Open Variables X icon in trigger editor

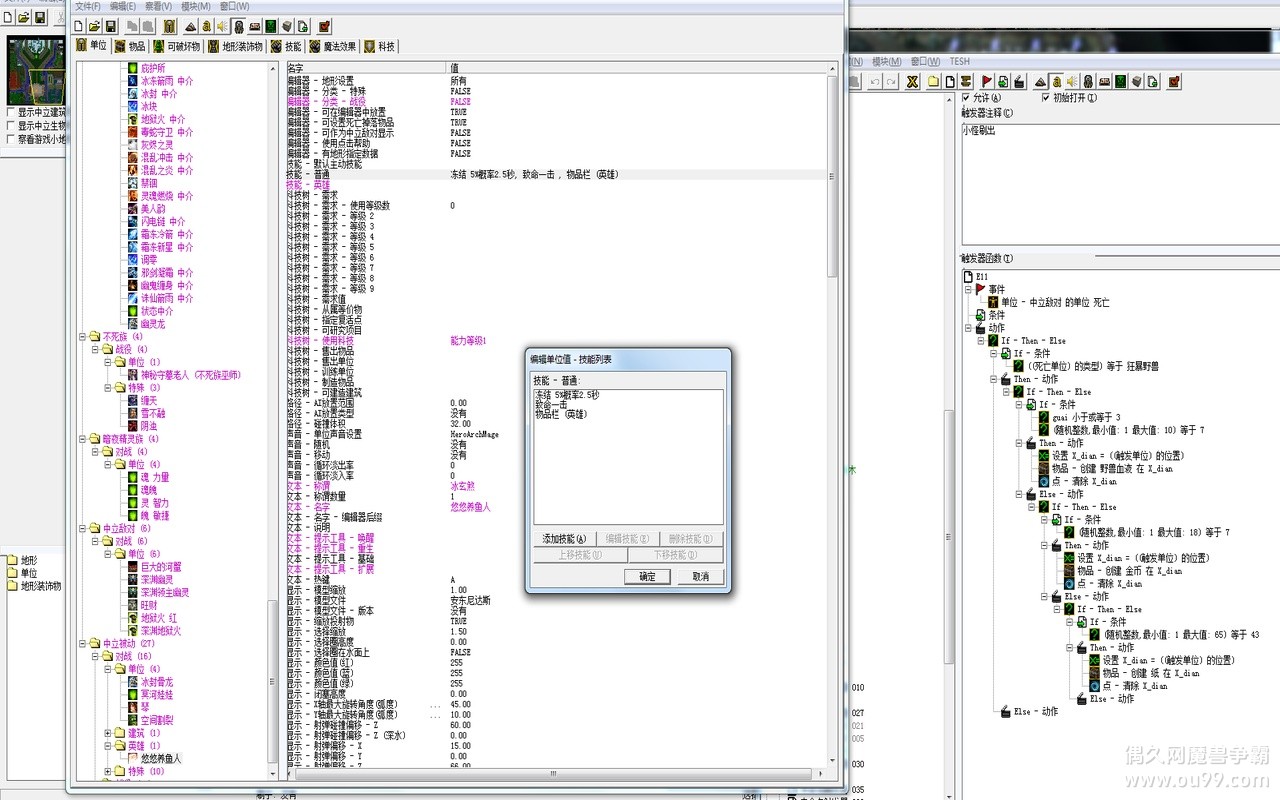912,81
